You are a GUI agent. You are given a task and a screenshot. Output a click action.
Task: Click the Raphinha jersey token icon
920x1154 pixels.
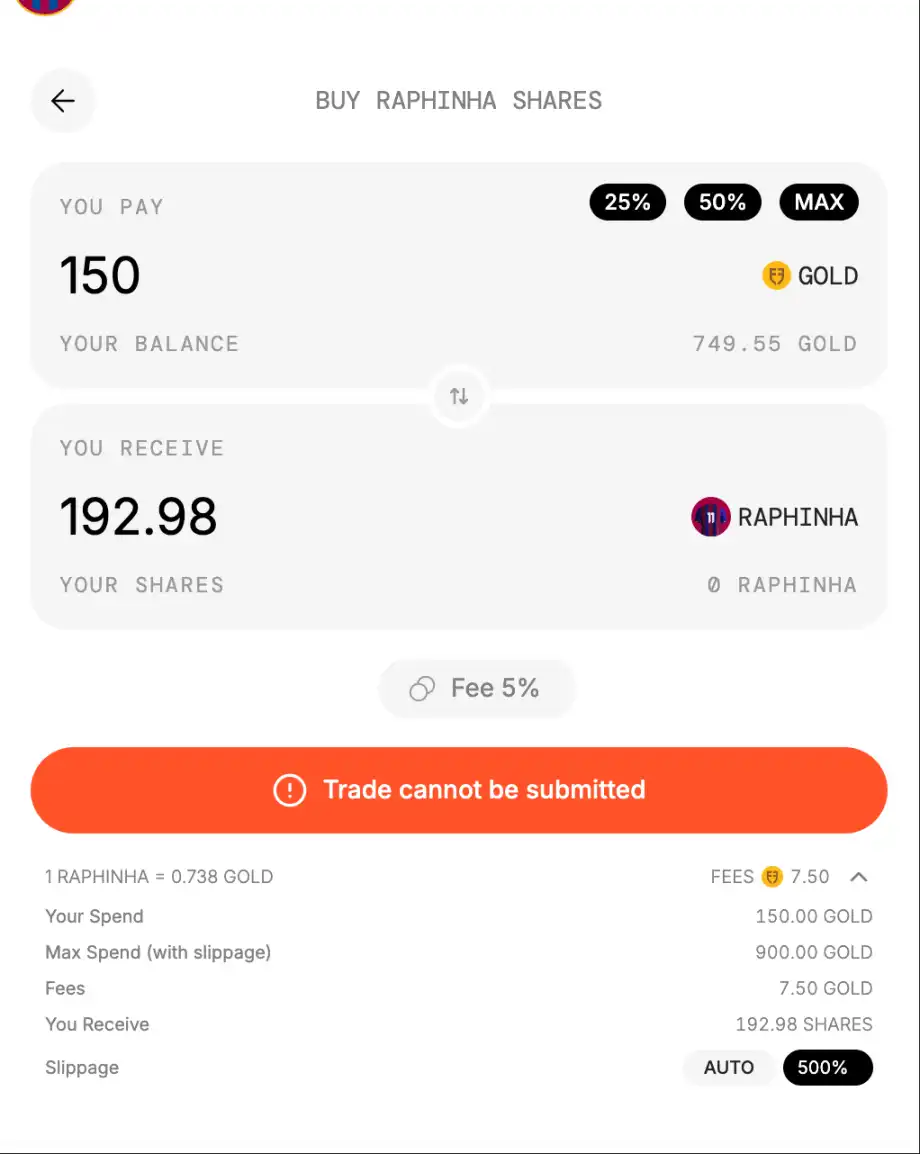(x=711, y=517)
